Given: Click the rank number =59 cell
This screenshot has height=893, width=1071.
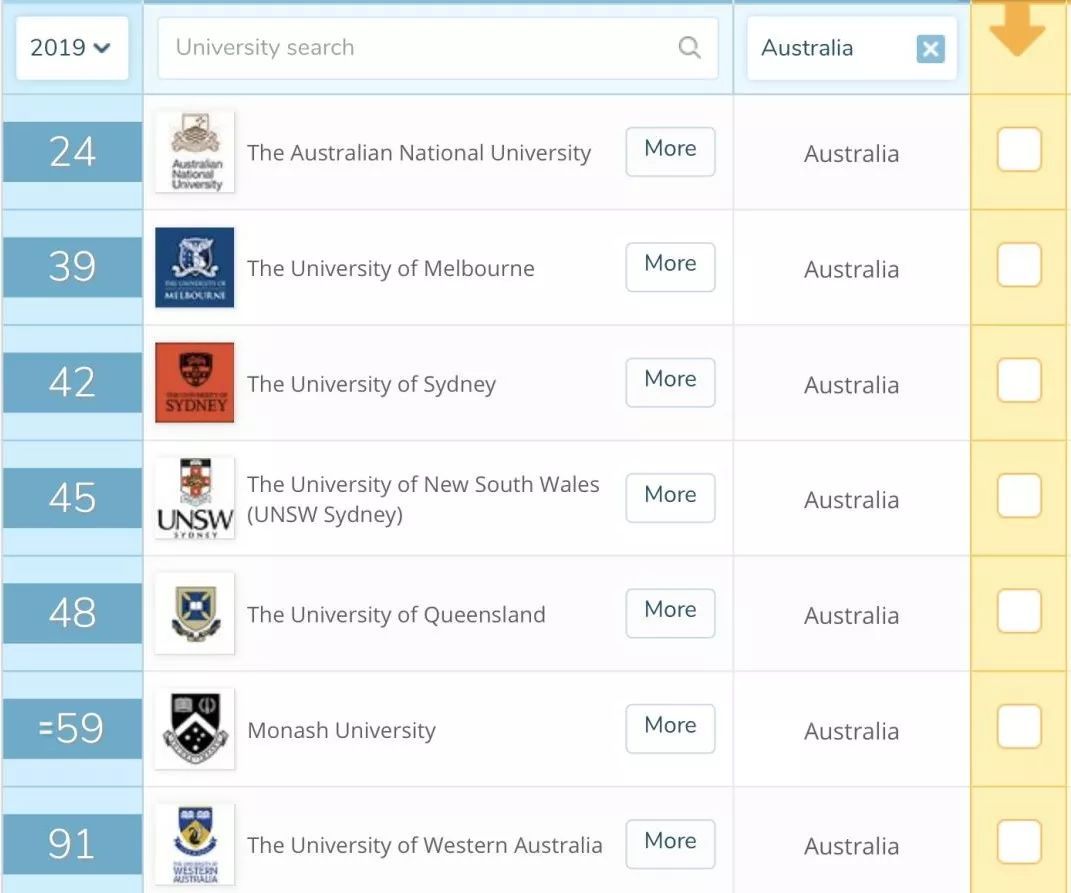Looking at the screenshot, I should [72, 729].
